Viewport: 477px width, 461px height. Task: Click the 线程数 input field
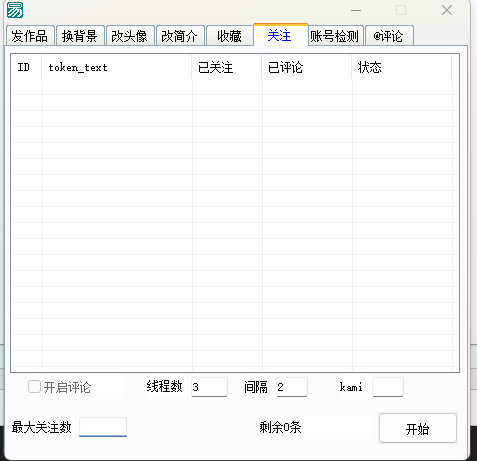coord(209,387)
